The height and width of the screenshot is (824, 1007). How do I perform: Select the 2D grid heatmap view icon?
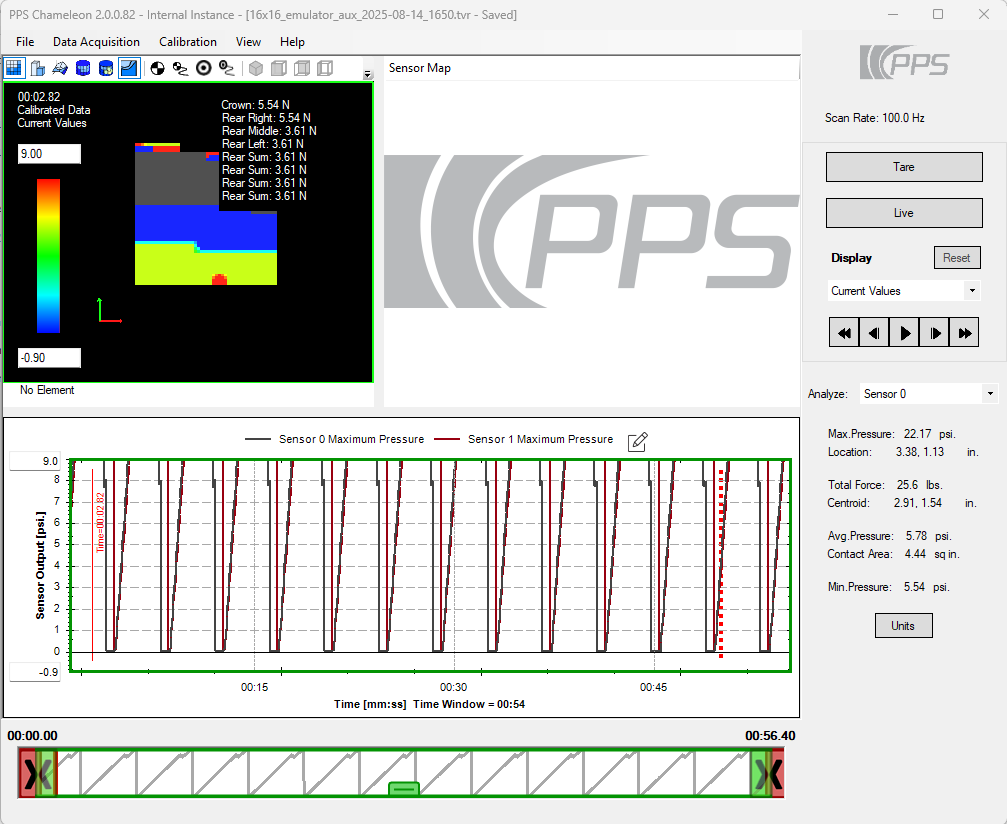(14, 68)
